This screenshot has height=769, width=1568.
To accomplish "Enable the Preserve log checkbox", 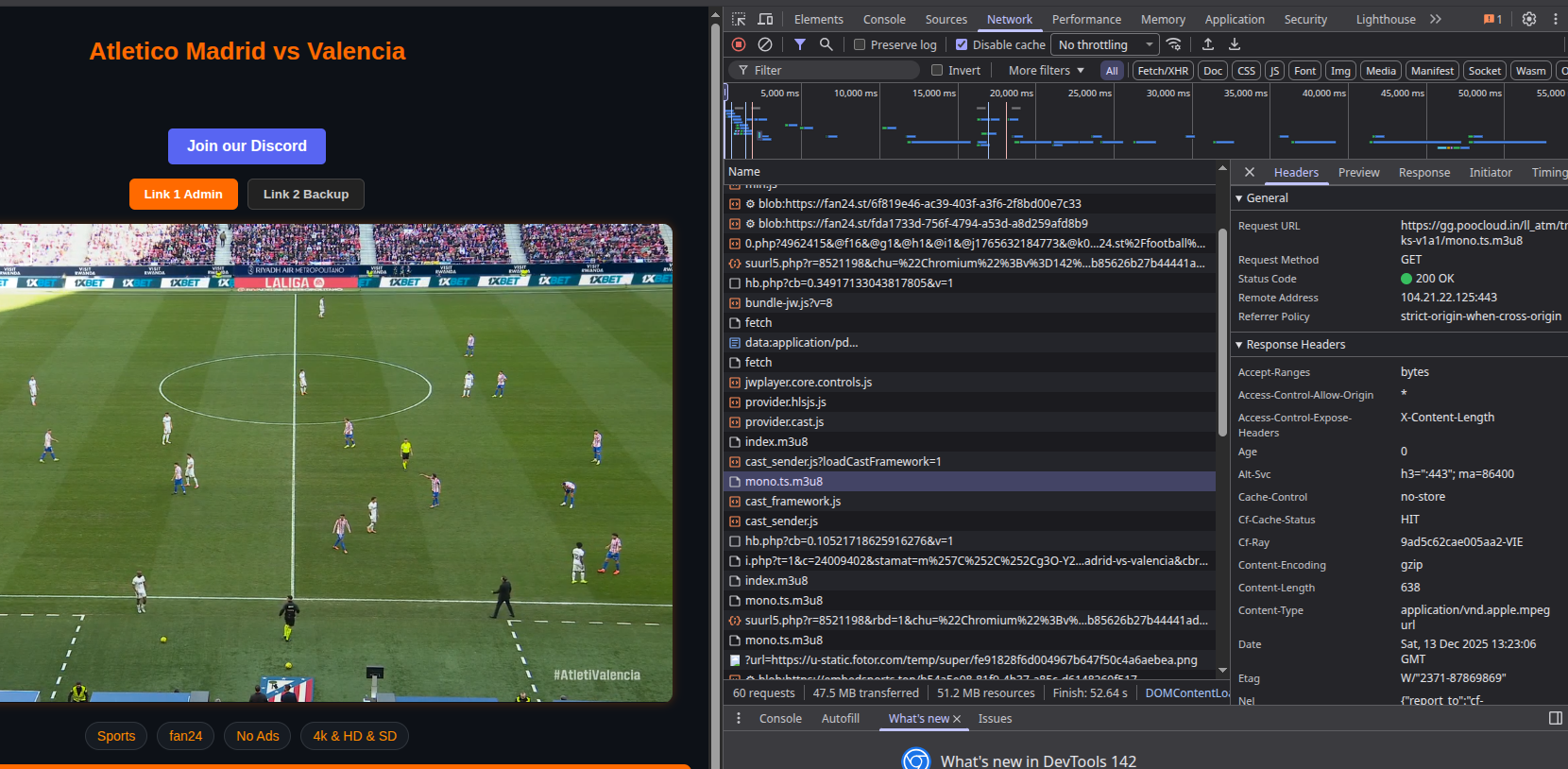I will click(x=860, y=44).
